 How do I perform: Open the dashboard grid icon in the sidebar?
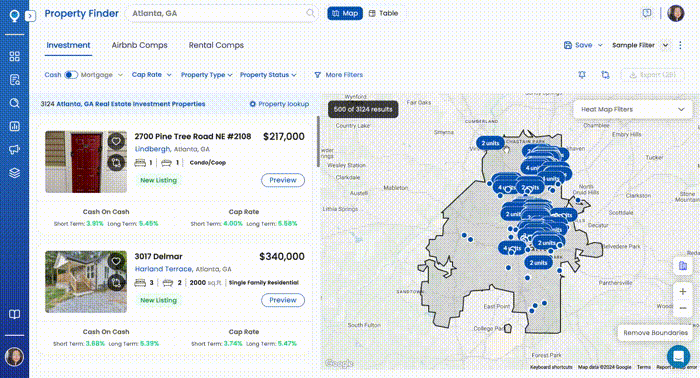[14, 56]
